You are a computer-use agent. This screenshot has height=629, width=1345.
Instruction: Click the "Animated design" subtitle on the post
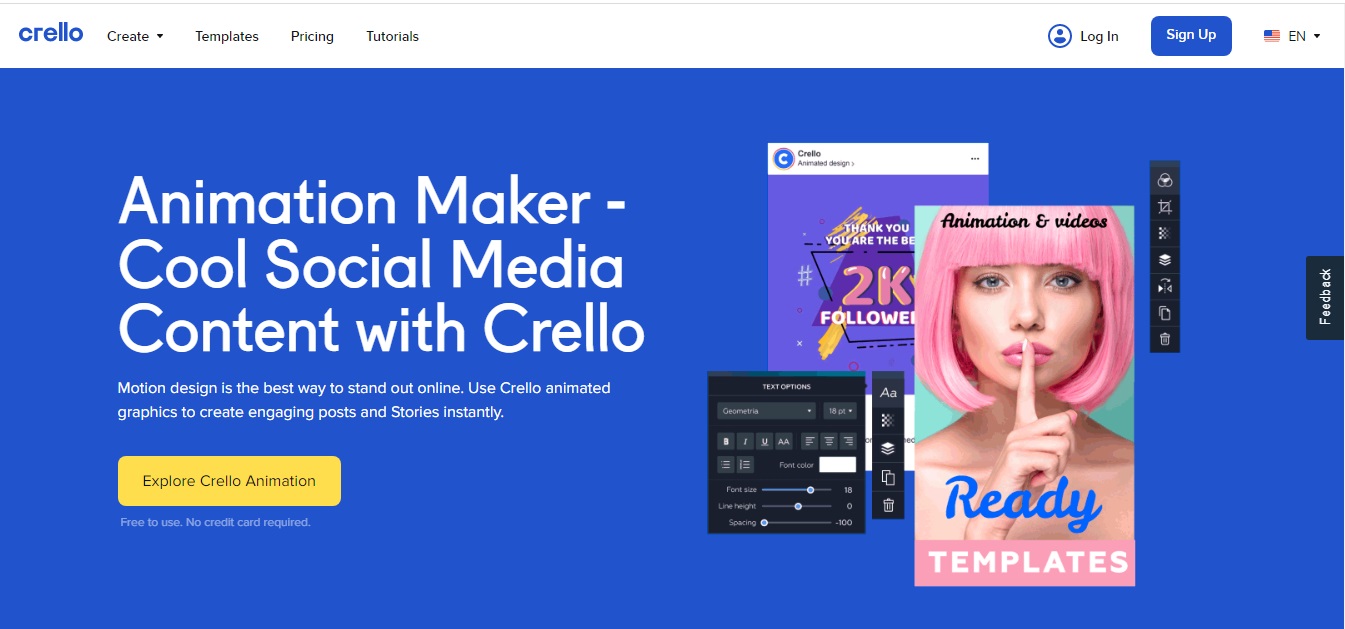pos(825,163)
